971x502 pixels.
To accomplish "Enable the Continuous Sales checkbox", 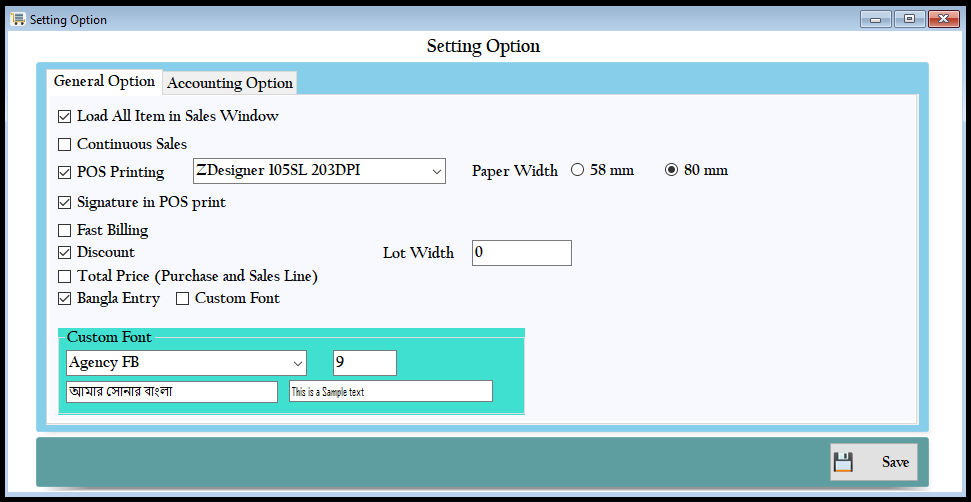I will (65, 145).
